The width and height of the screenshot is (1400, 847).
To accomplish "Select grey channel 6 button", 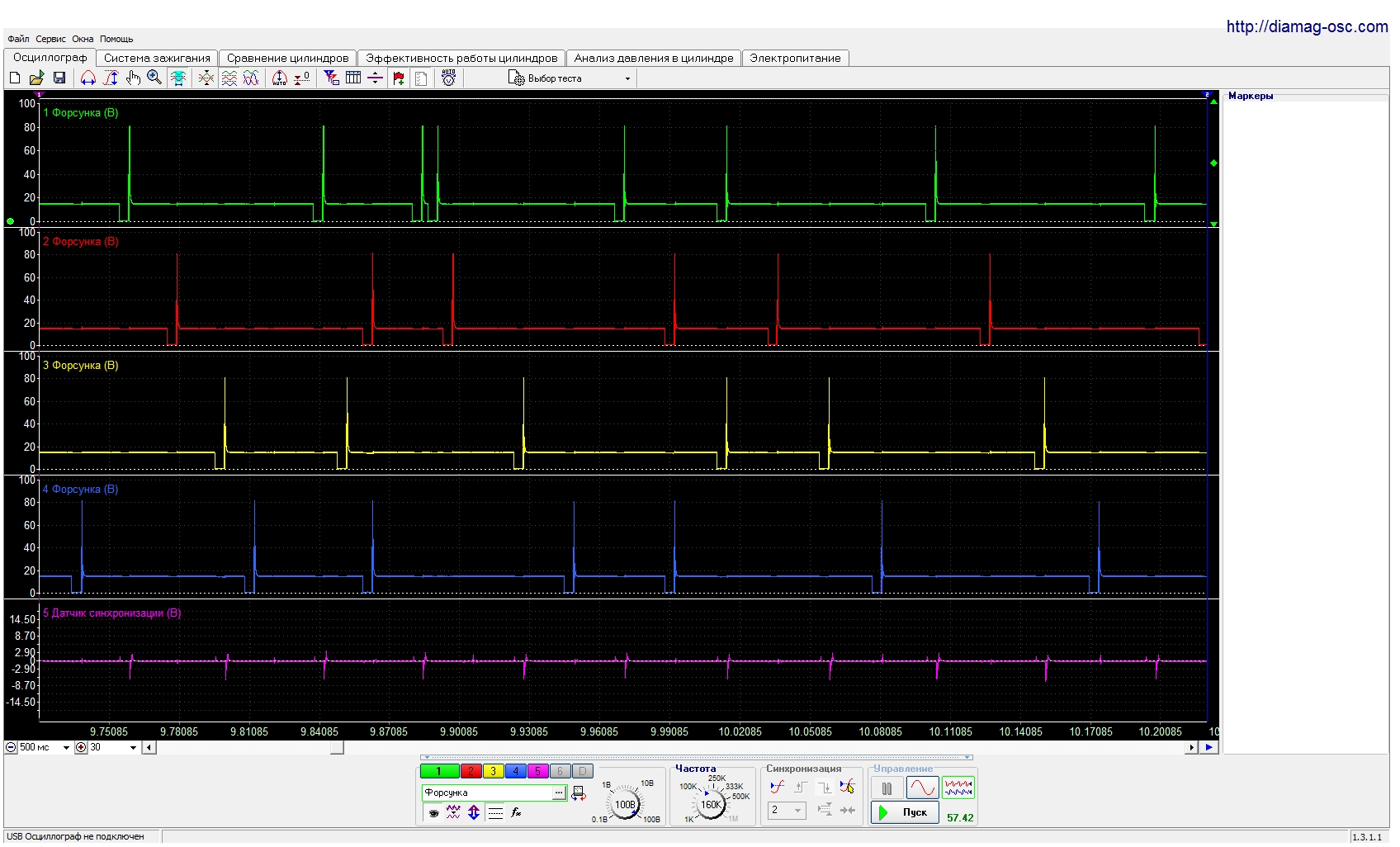I will tap(560, 771).
